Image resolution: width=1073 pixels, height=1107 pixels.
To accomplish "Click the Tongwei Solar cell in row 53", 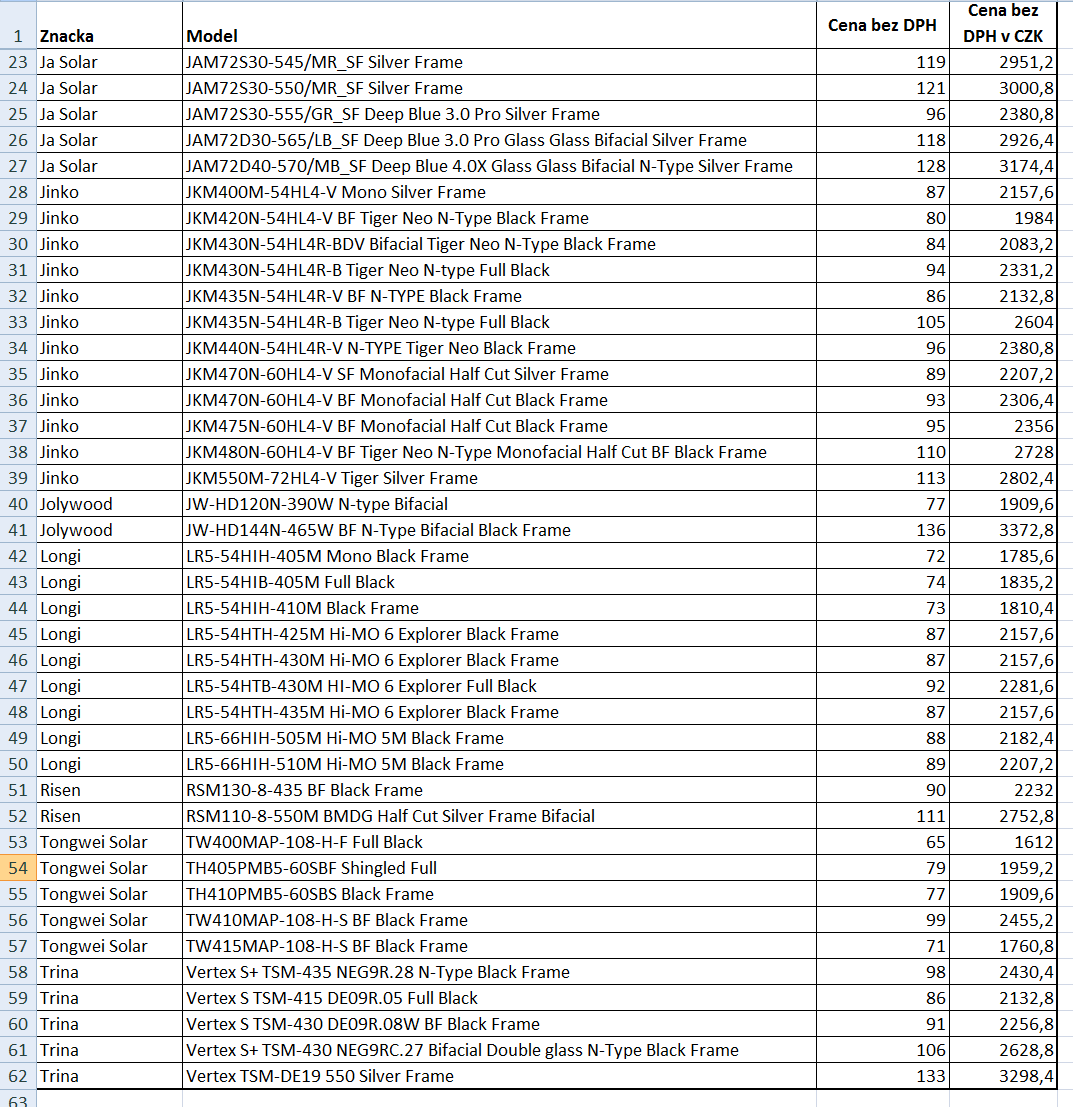I will point(109,842).
